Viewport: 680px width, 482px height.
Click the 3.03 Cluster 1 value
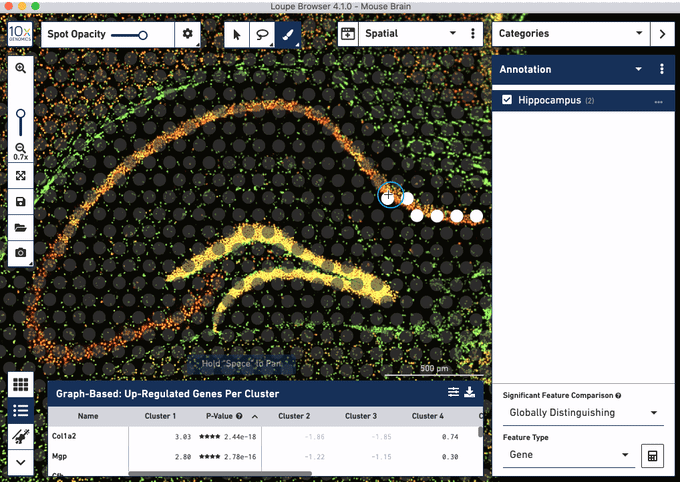click(x=183, y=436)
